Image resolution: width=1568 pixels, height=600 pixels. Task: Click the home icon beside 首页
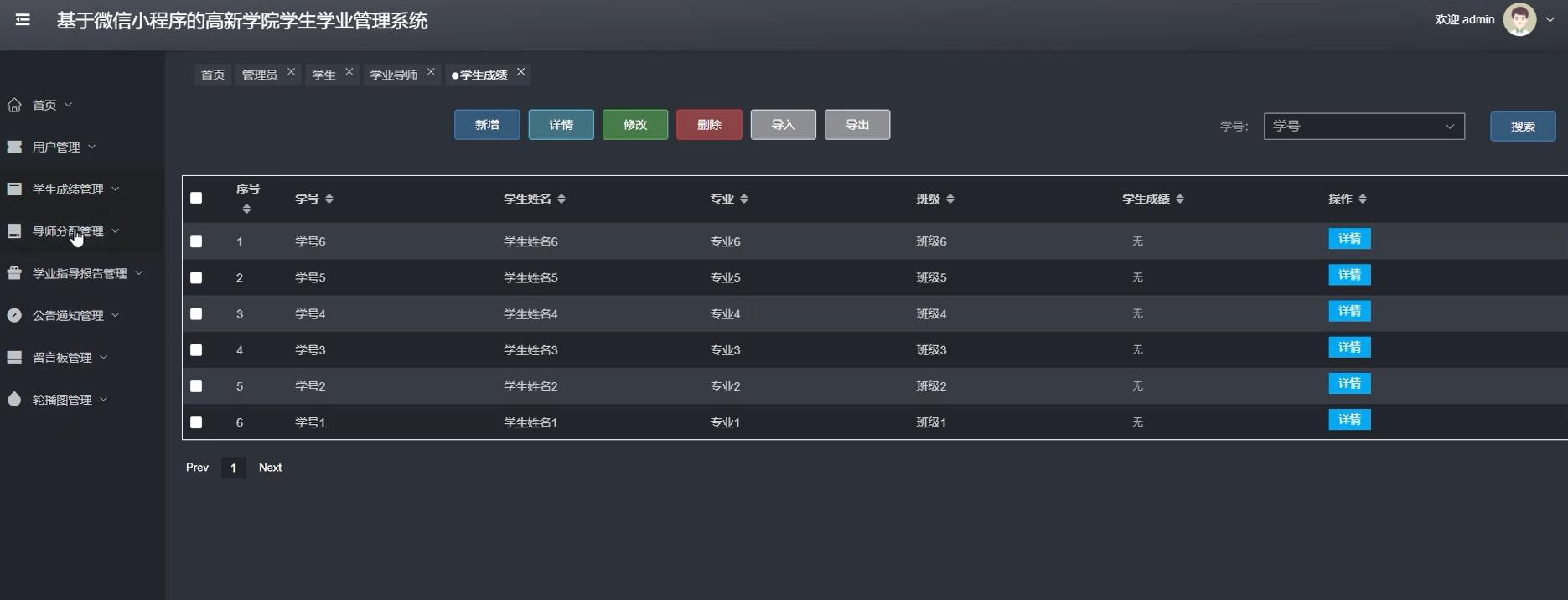pyautogui.click(x=14, y=105)
